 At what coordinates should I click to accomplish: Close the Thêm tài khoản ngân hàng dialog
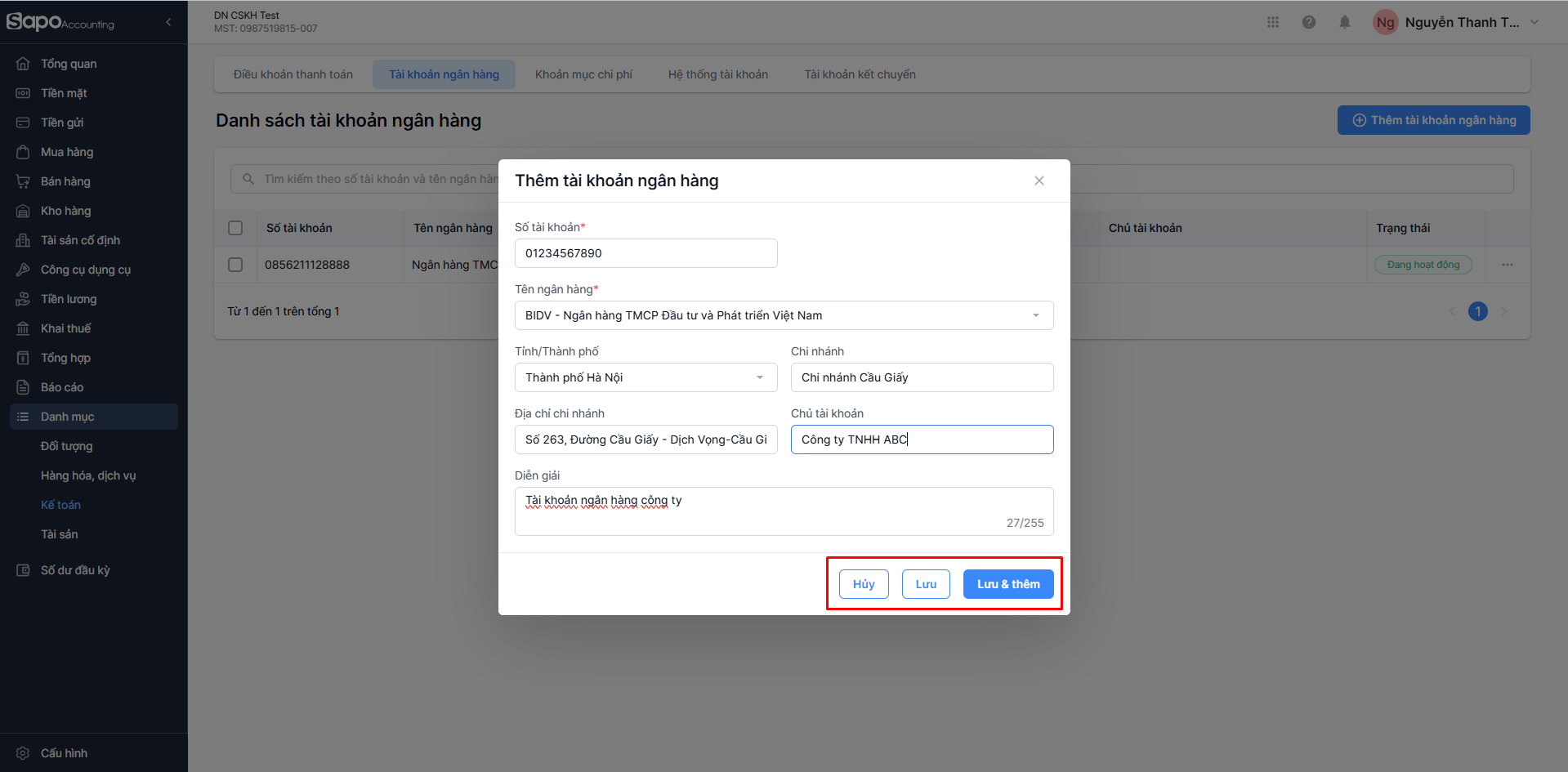(x=1039, y=181)
